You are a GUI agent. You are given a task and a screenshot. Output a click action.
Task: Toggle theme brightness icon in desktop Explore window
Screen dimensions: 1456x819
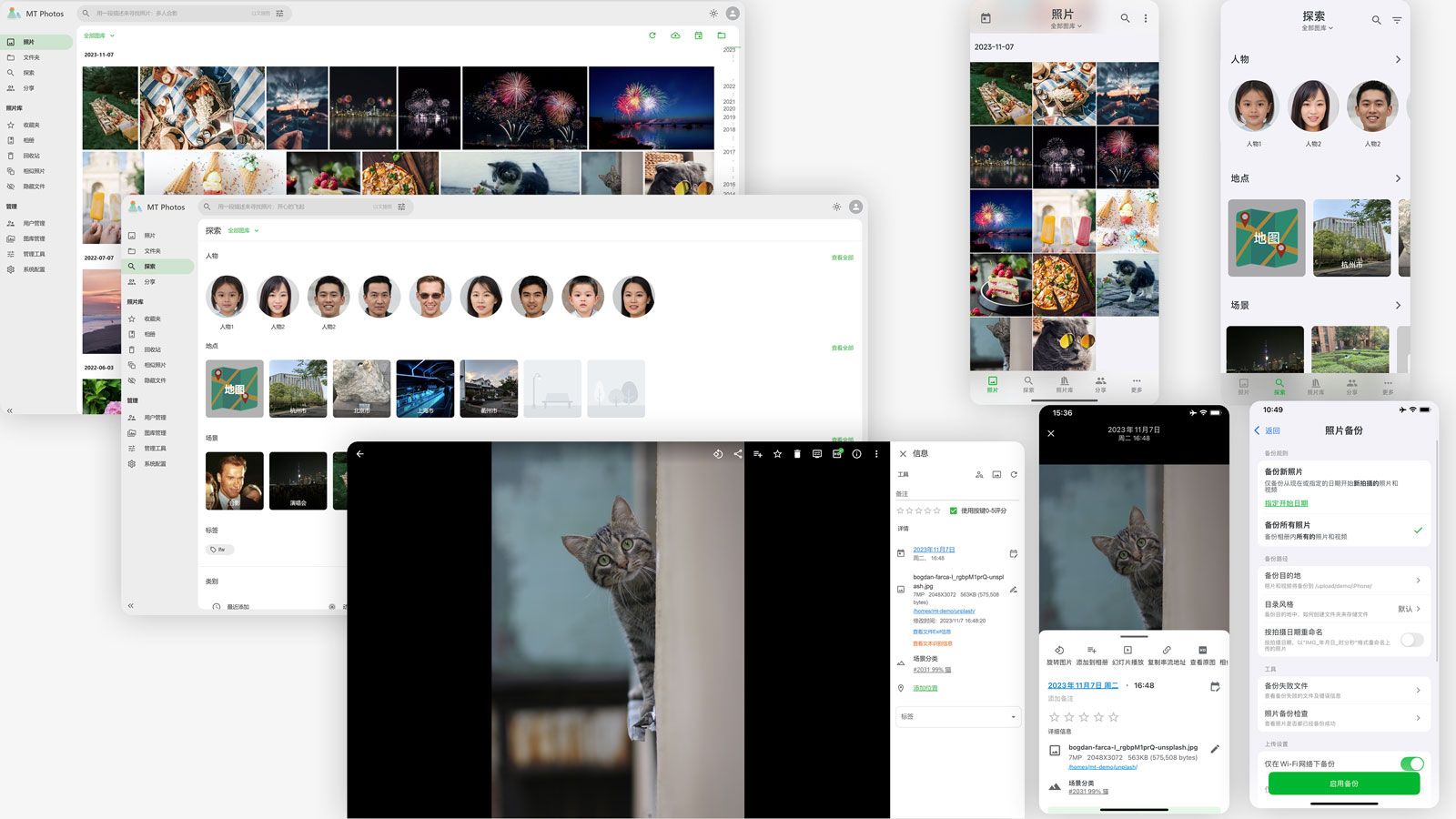click(x=836, y=207)
